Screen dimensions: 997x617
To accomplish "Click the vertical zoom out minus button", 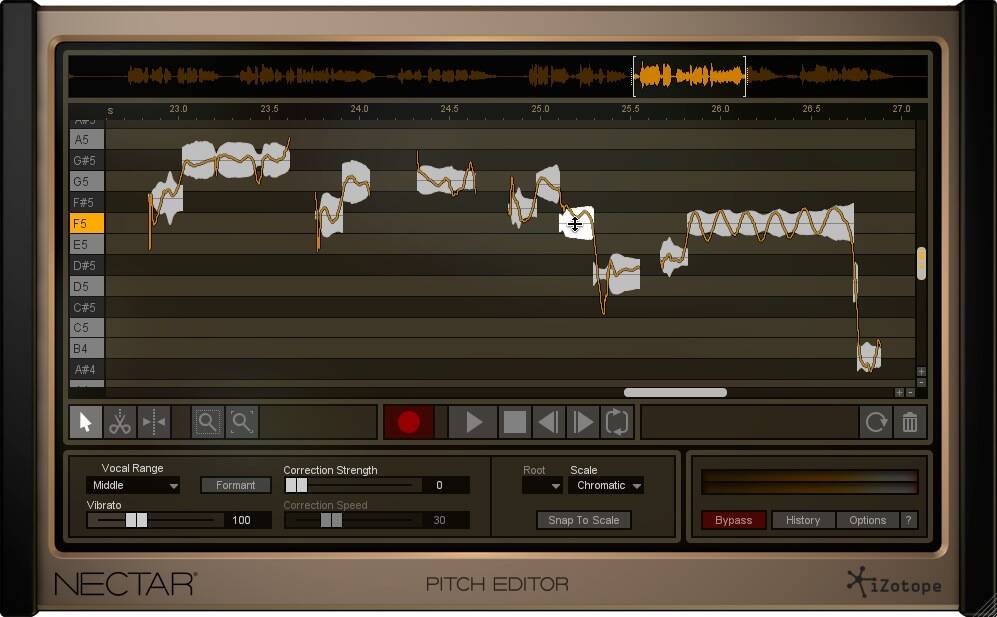I will [921, 382].
